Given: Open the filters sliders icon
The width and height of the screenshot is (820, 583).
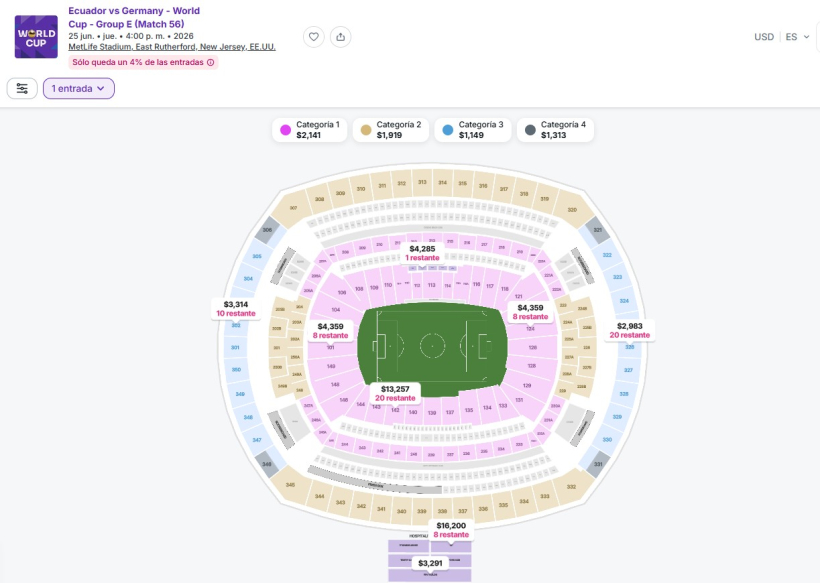Looking at the screenshot, I should (x=22, y=88).
